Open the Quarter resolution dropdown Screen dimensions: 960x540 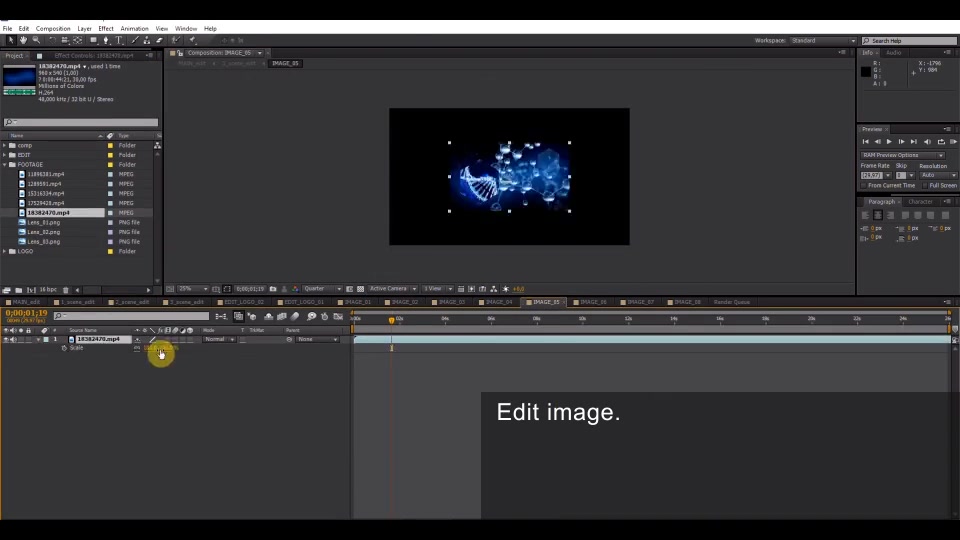322,289
